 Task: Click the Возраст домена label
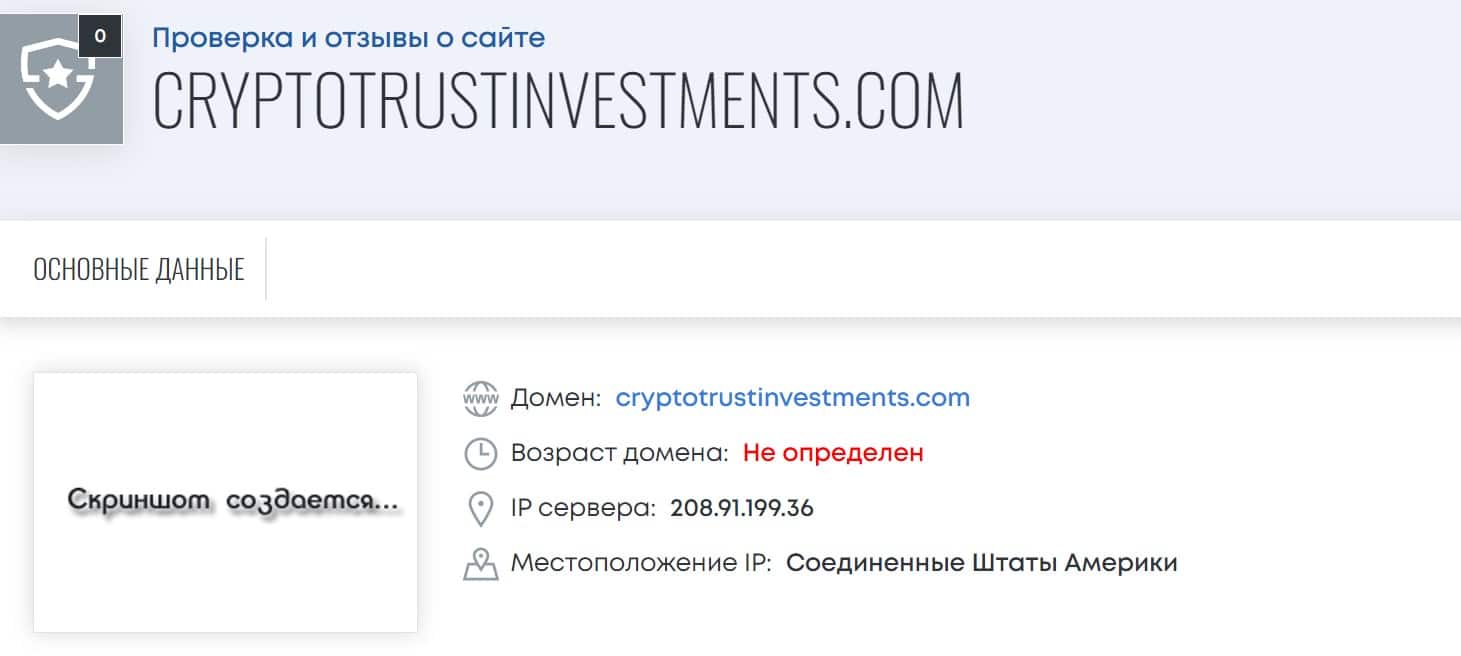pyautogui.click(x=620, y=453)
